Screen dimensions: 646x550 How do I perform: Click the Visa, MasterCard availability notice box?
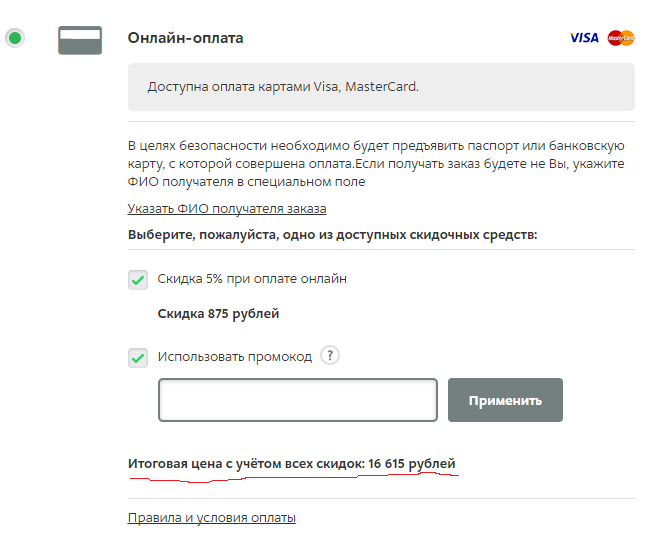click(381, 87)
